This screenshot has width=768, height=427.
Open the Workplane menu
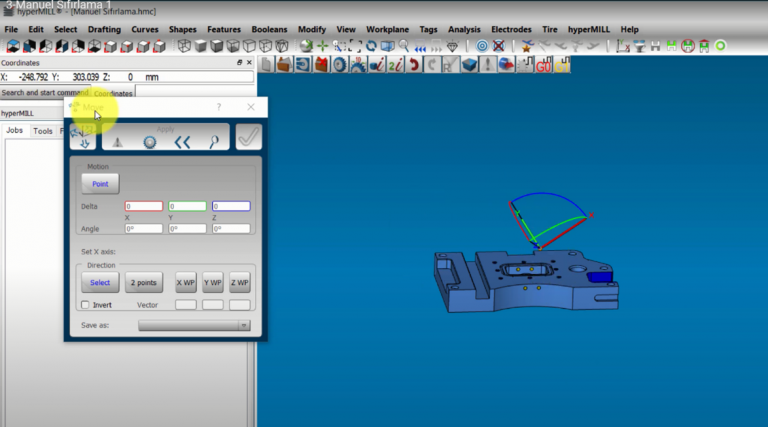tap(385, 30)
